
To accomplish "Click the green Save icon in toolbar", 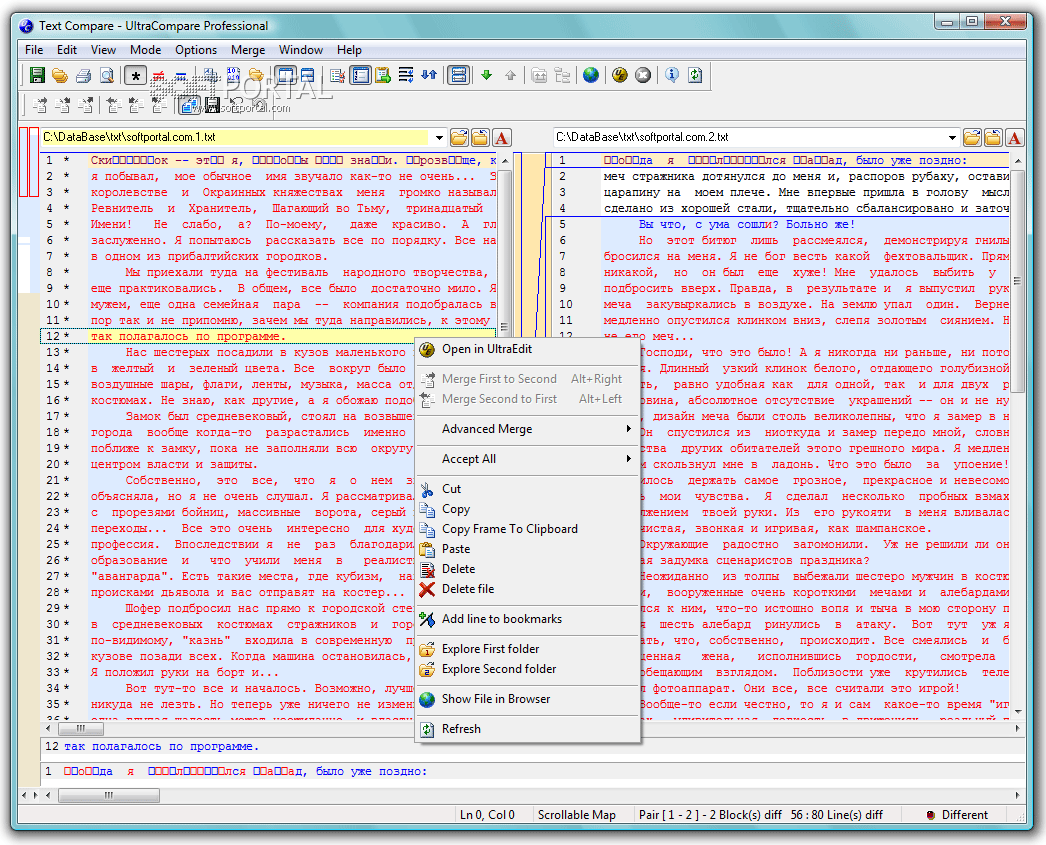I will (x=37, y=75).
